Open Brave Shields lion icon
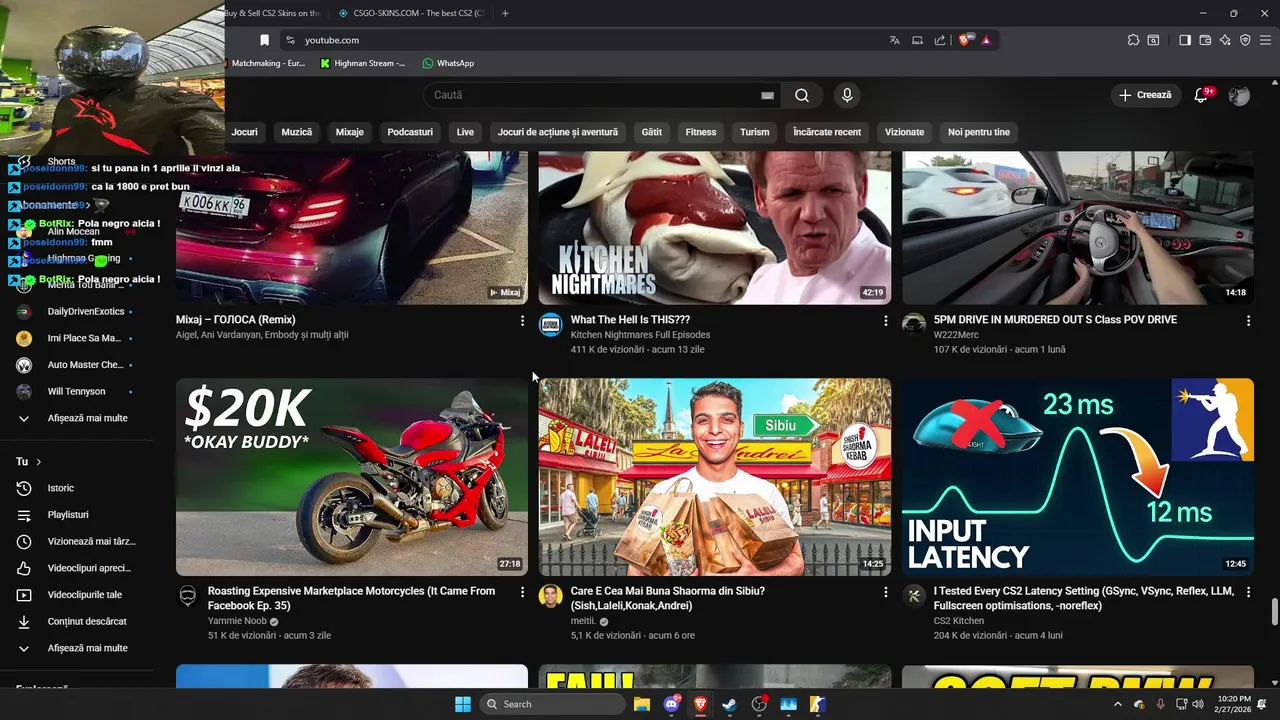This screenshot has height=720, width=1280. pos(966,40)
